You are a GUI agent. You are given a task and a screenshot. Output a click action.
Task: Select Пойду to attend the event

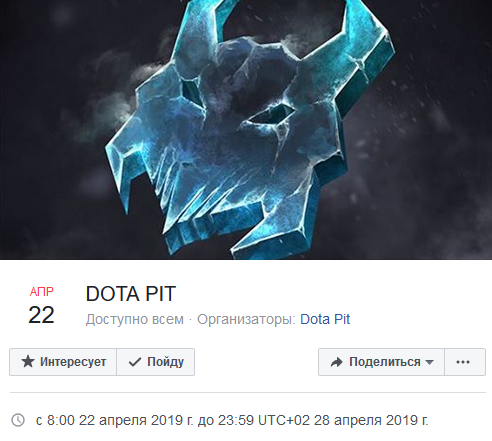point(156,362)
